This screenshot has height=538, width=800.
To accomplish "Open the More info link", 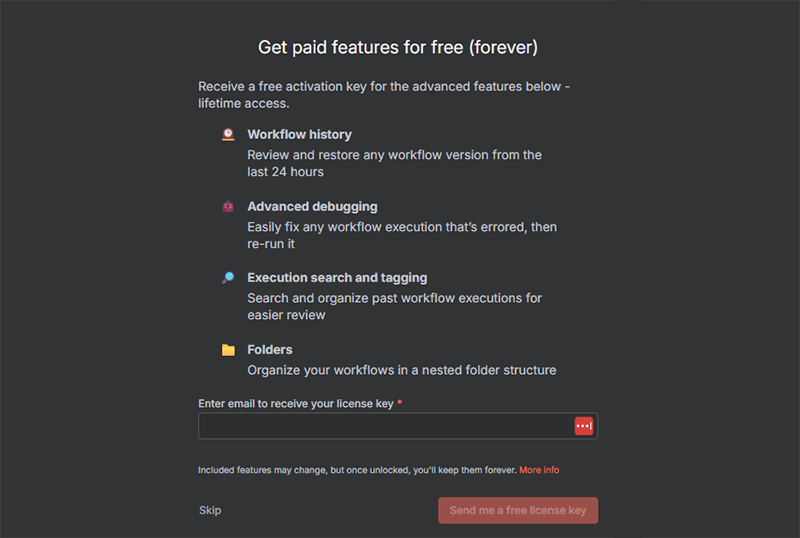I will [539, 470].
